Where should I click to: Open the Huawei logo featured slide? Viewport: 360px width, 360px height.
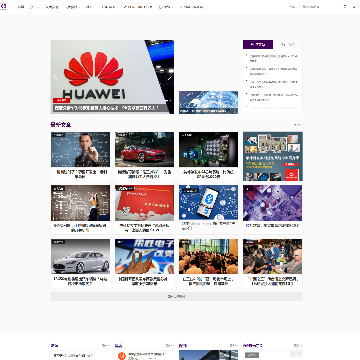[x=112, y=77]
